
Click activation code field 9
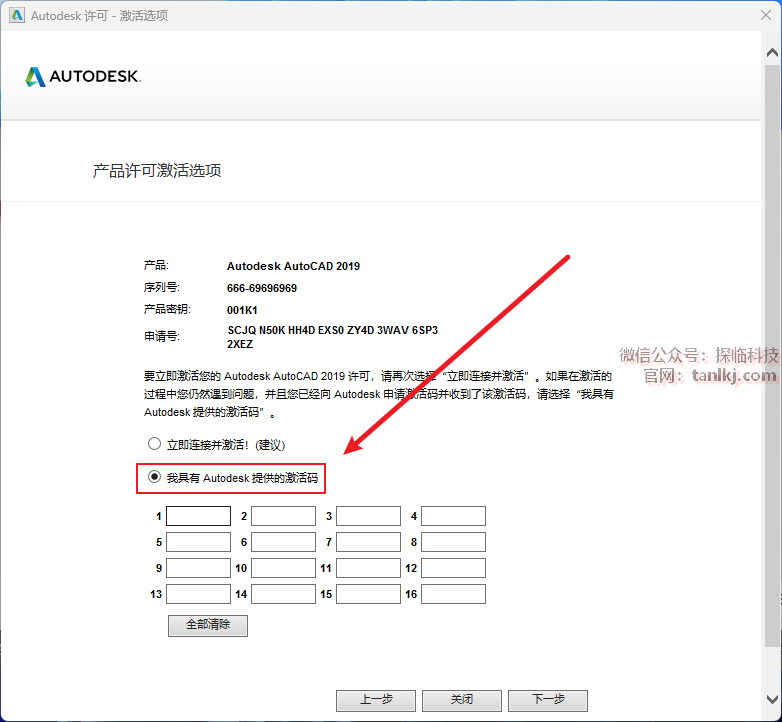click(198, 568)
